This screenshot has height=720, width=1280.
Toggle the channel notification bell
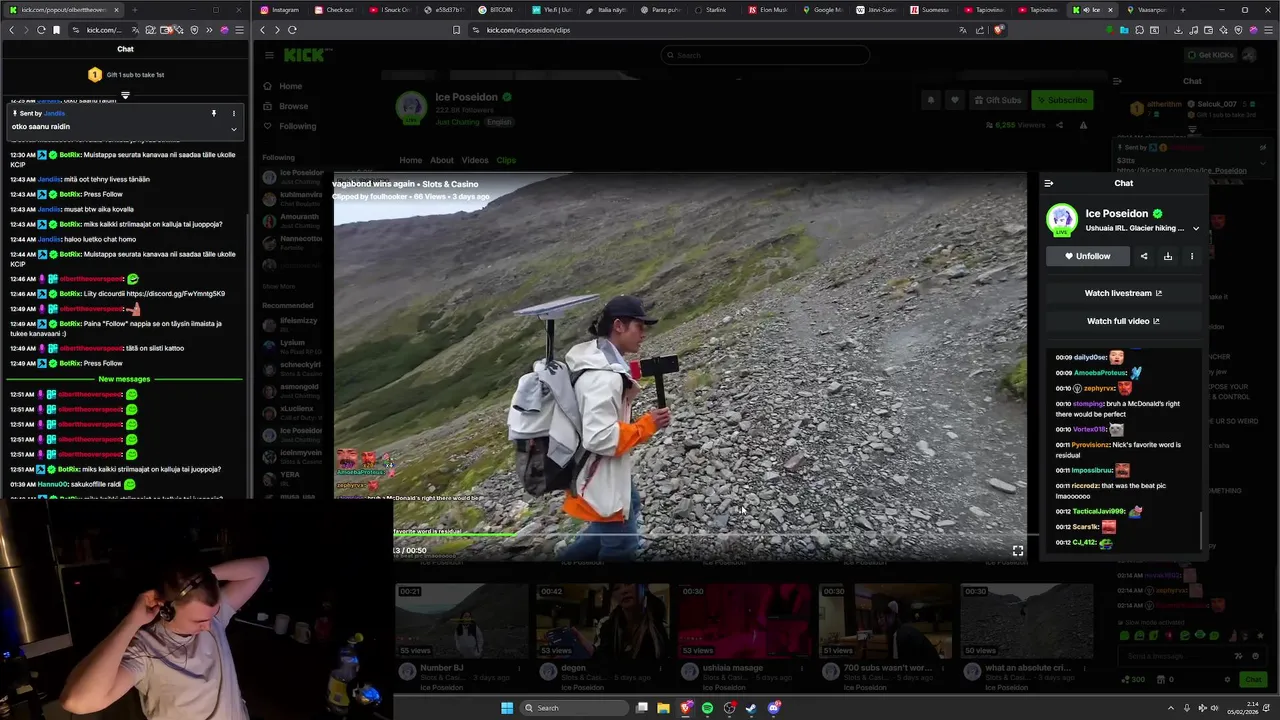(931, 100)
